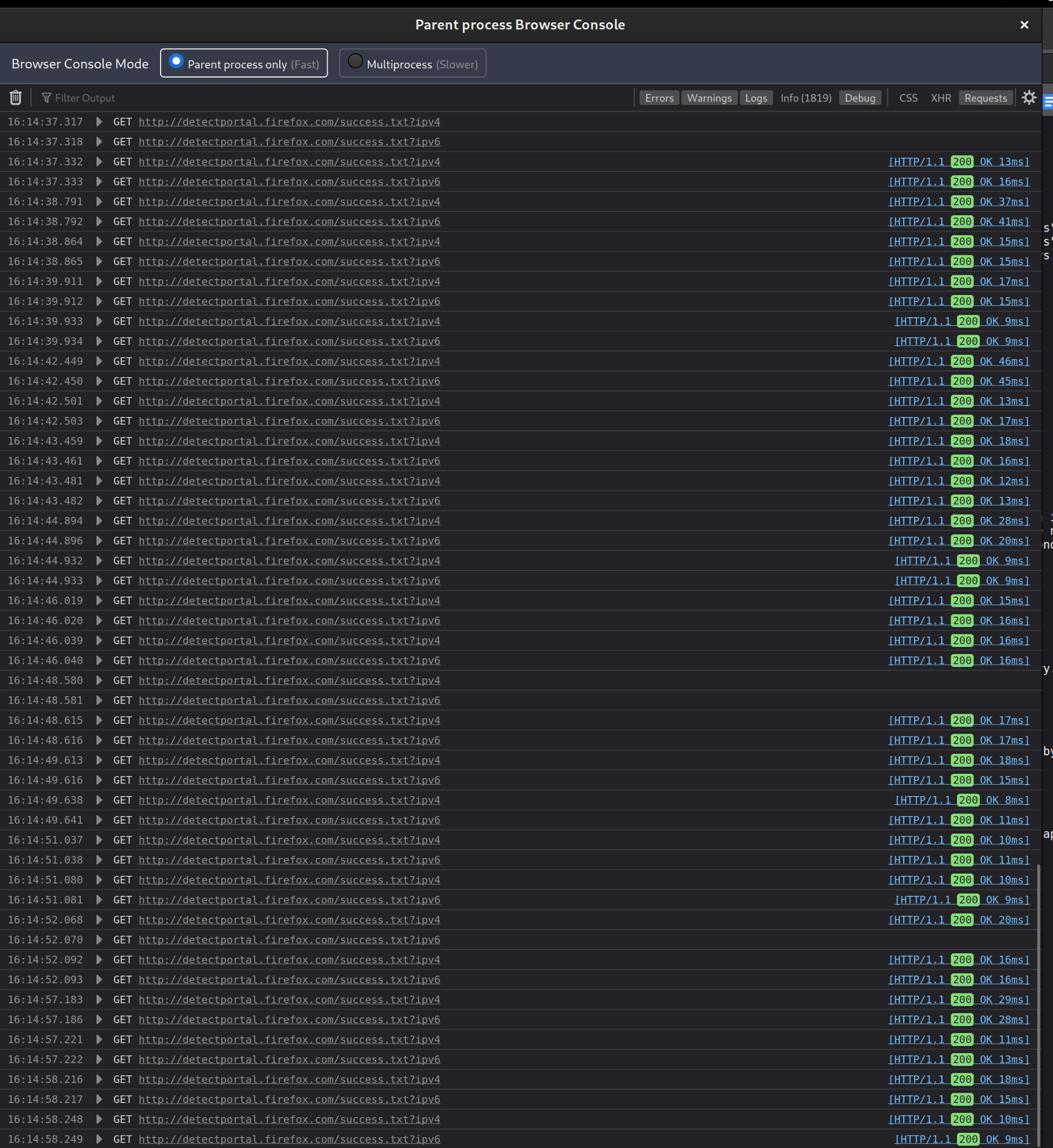
Task: Click timestamp 16:14:51.080
Action: 45,880
